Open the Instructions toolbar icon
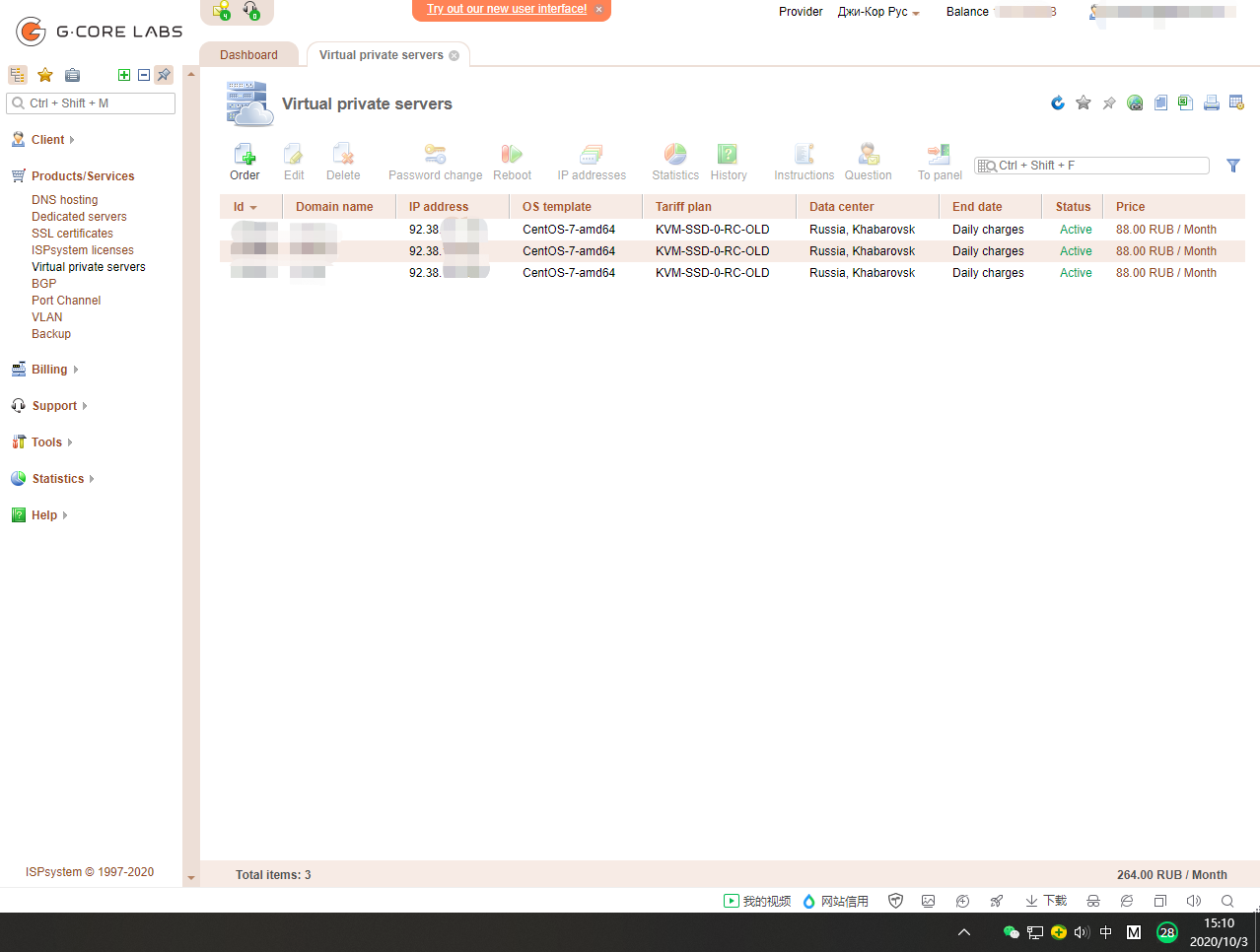 804,155
